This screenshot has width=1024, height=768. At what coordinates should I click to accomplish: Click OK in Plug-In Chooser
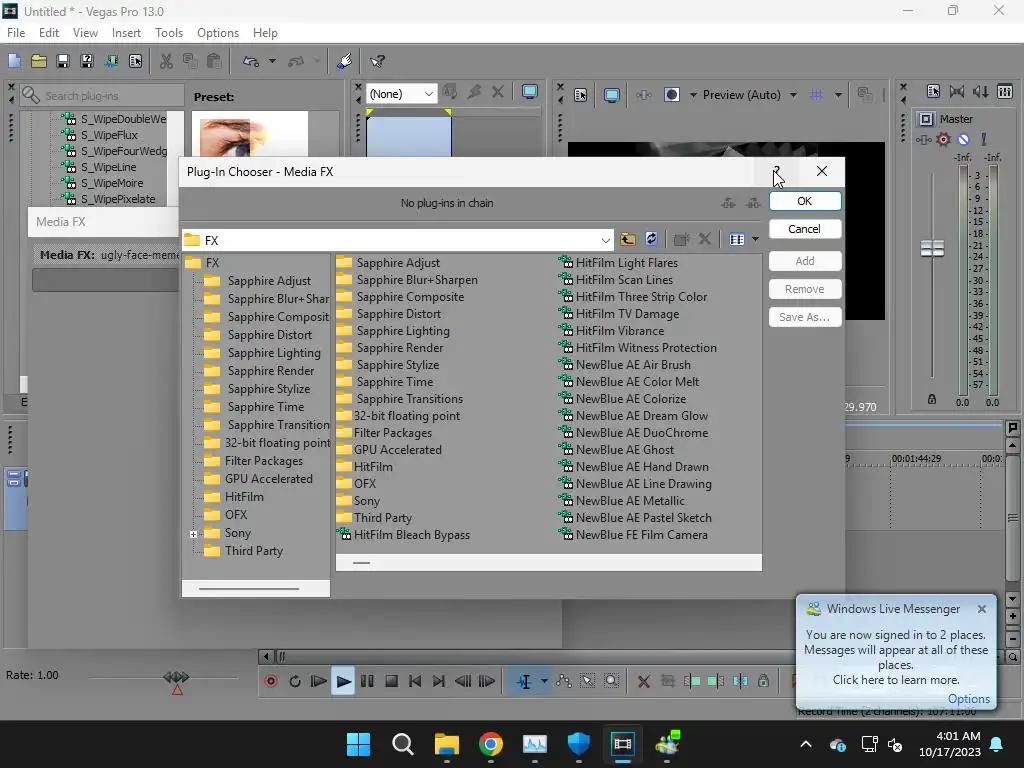(x=805, y=201)
